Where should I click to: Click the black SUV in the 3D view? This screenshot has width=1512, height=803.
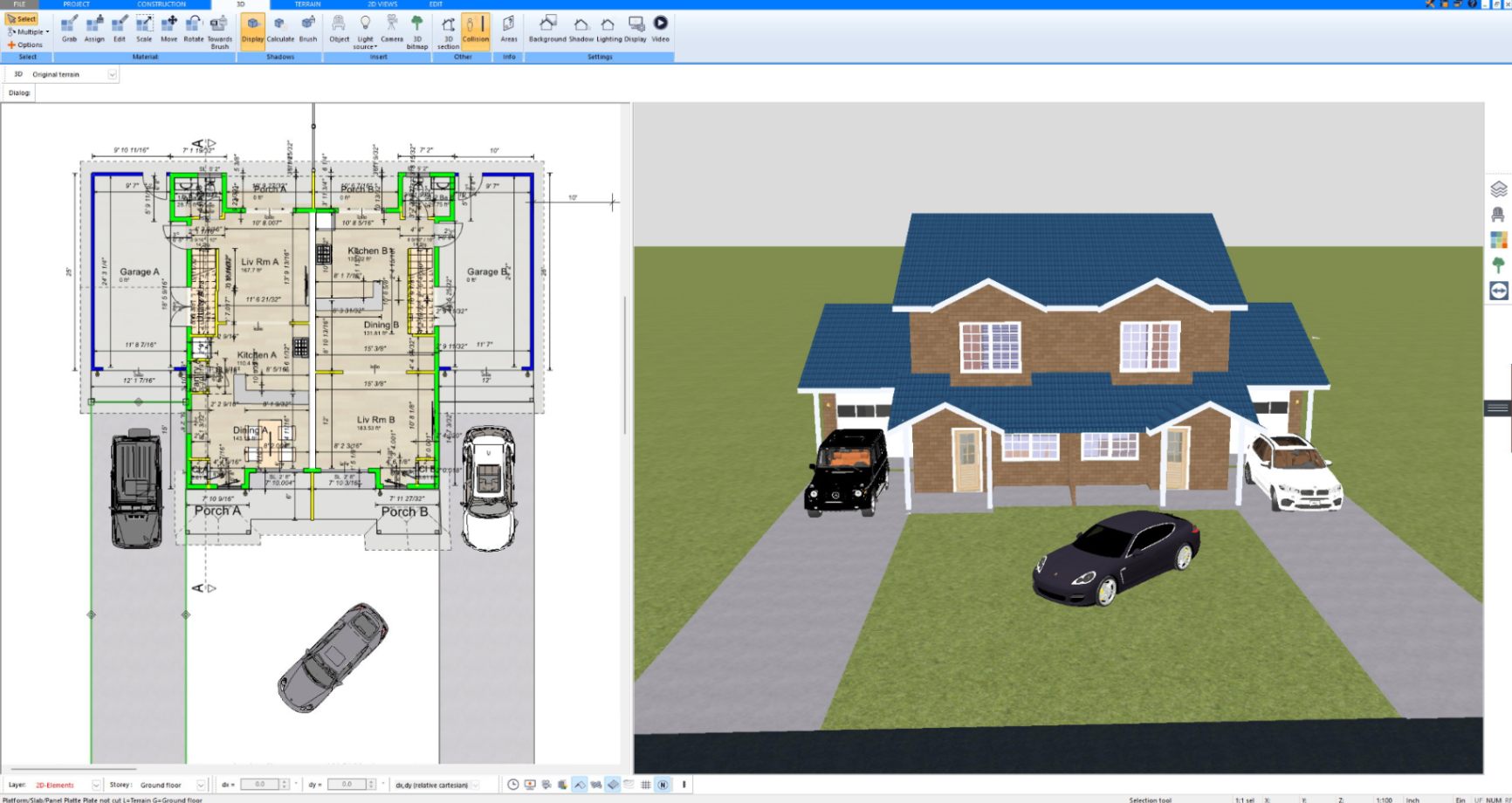point(848,472)
